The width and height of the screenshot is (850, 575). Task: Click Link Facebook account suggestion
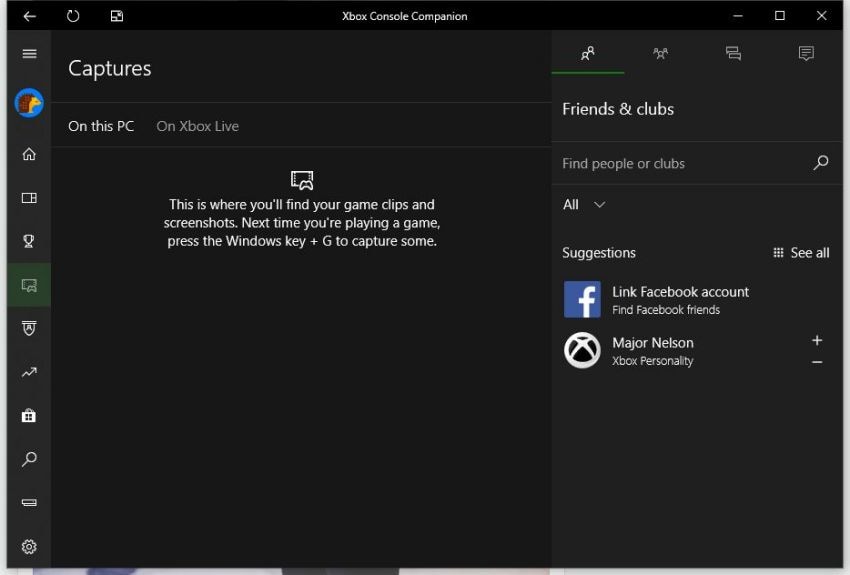coord(697,299)
